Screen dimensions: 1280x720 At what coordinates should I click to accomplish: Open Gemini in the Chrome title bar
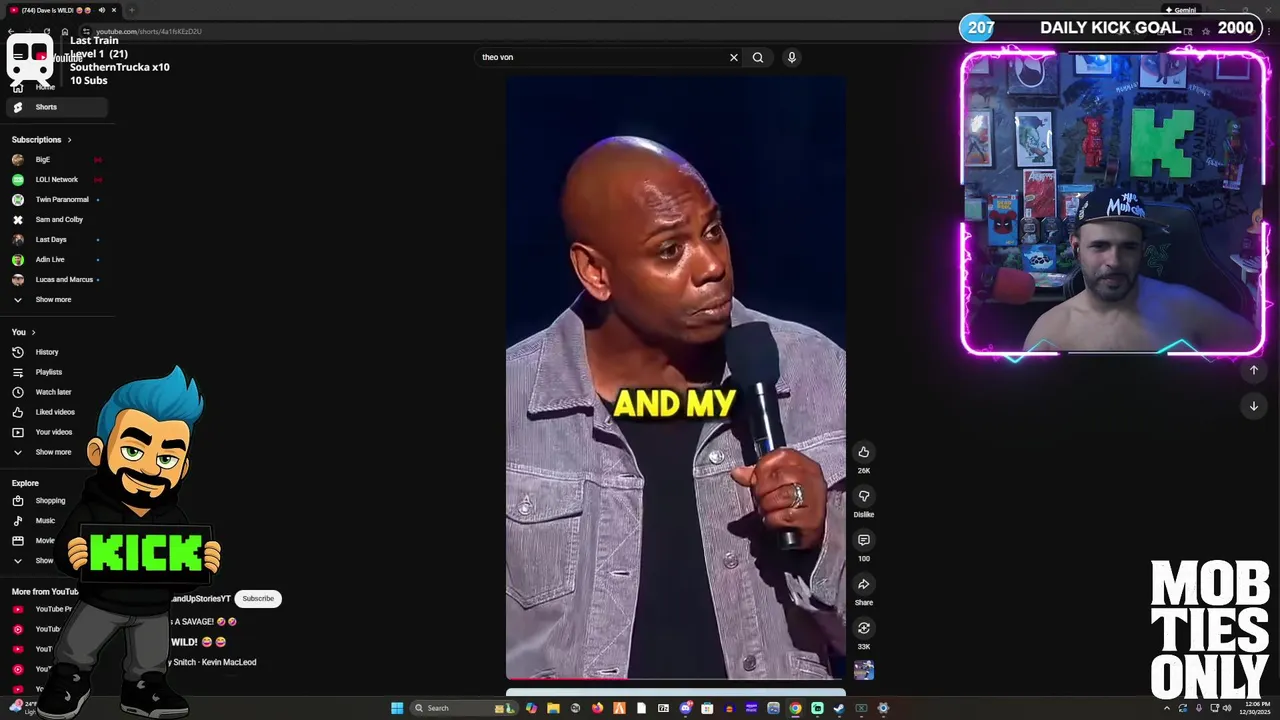click(x=1182, y=10)
